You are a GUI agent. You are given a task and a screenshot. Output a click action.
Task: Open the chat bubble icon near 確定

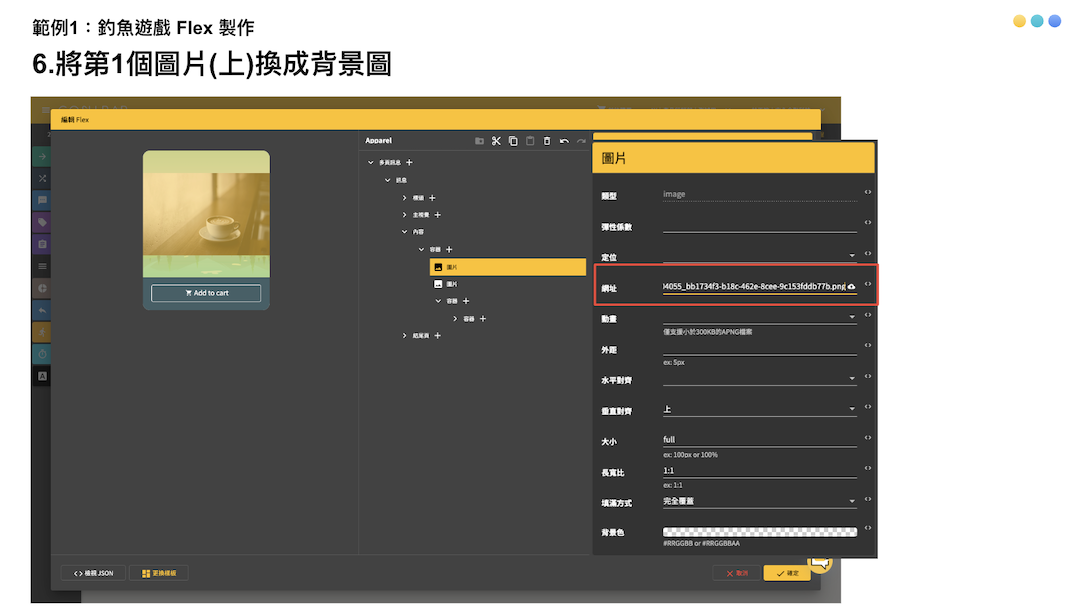pos(820,562)
